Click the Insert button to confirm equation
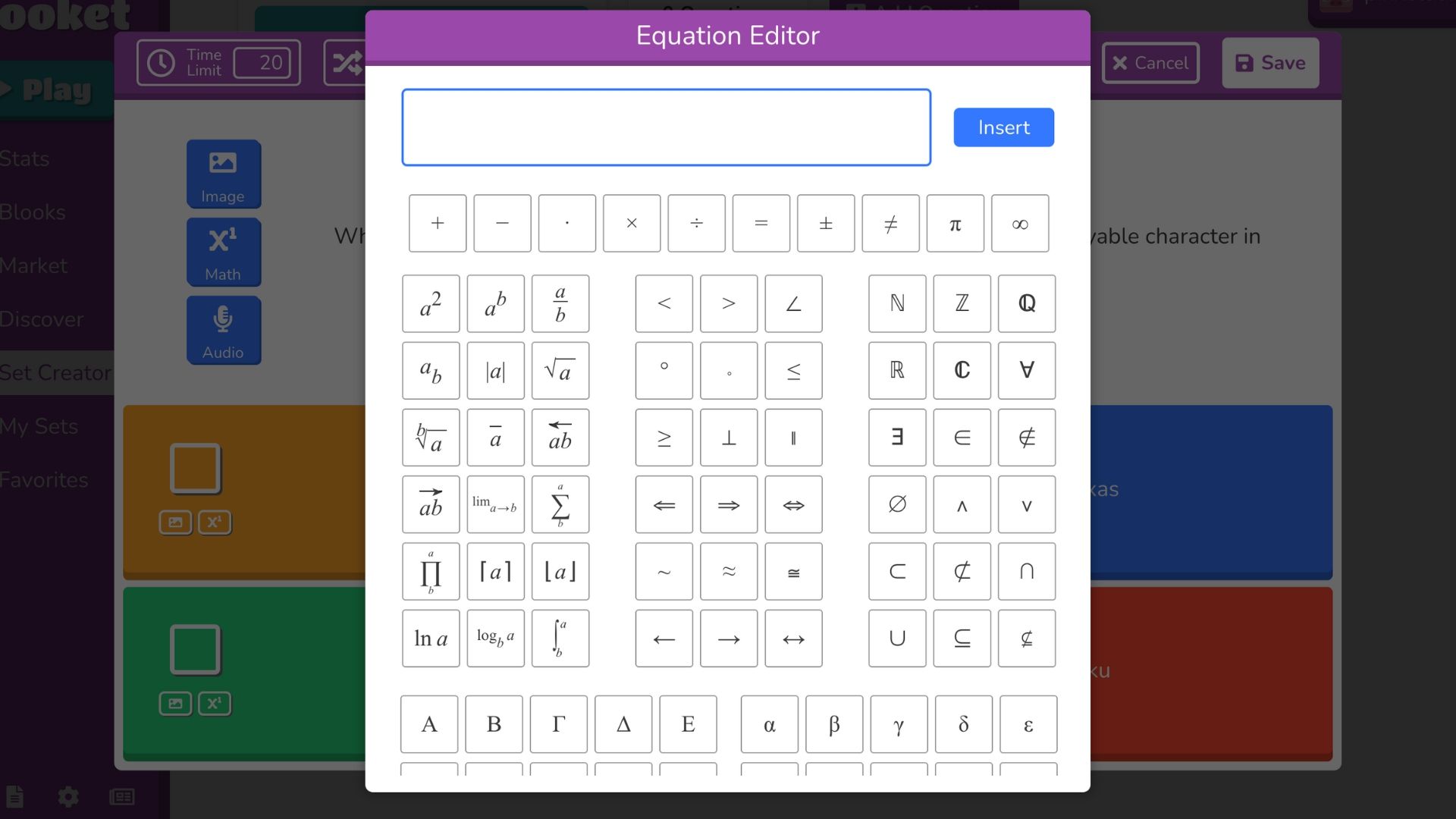Viewport: 1456px width, 819px height. coord(1003,127)
